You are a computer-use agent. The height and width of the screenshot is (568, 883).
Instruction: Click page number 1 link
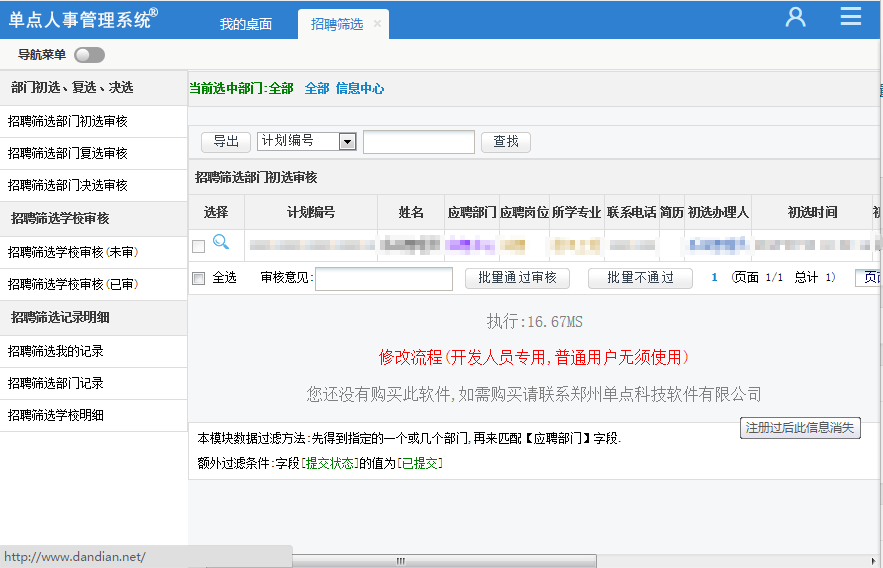coord(714,278)
